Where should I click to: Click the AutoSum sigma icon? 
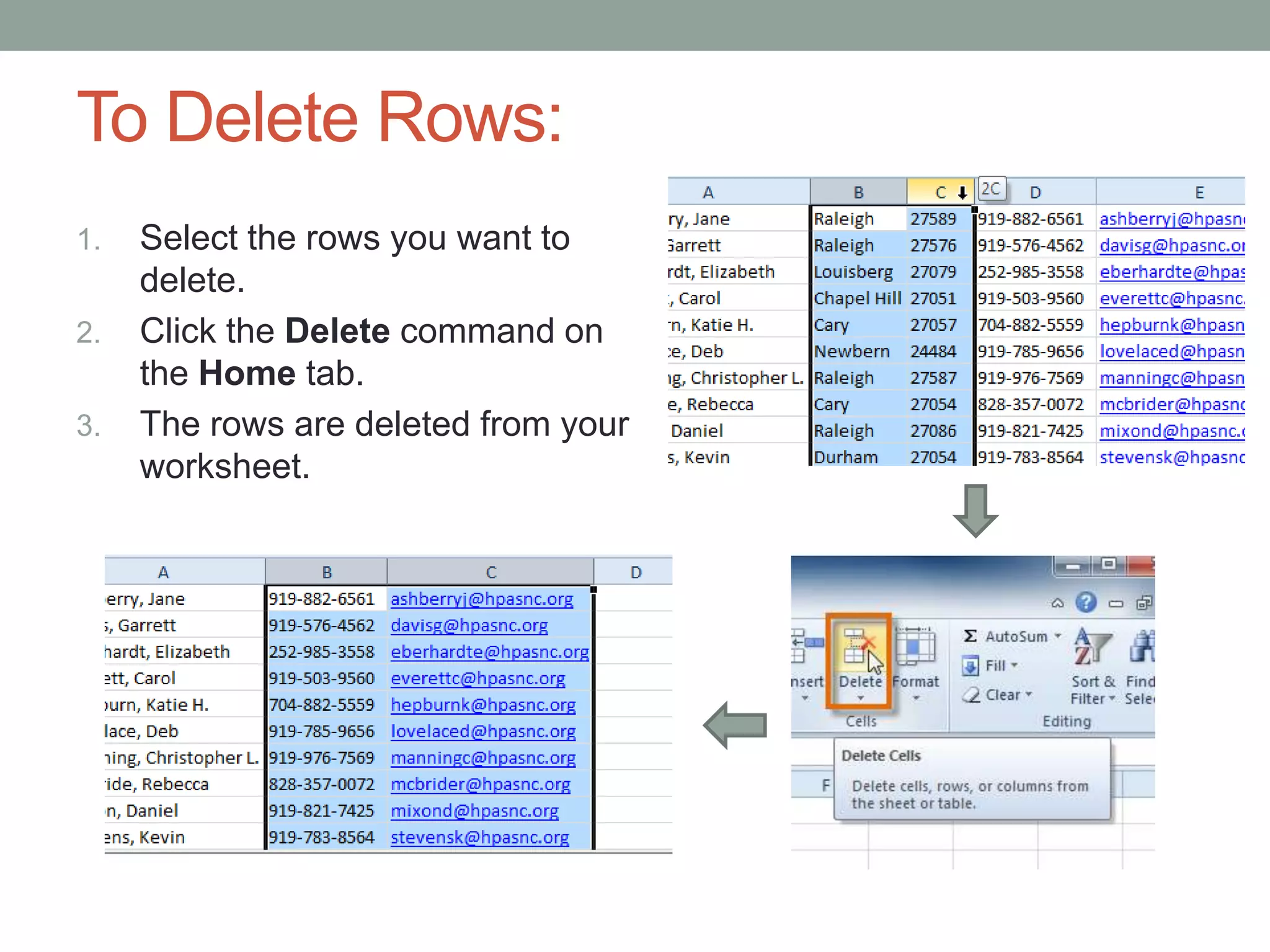(x=970, y=637)
